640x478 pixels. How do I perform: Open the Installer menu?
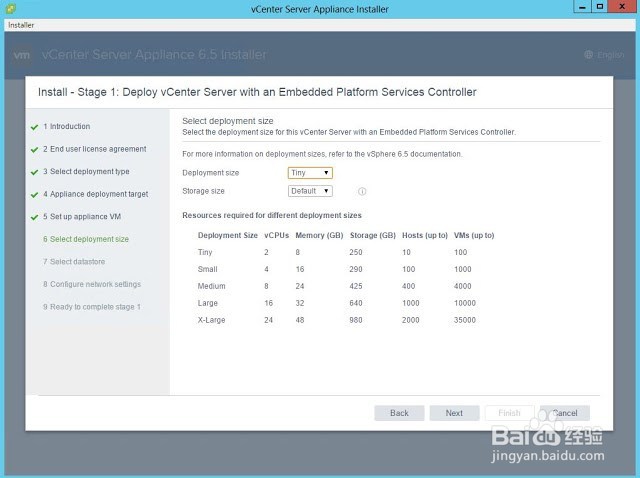click(21, 25)
